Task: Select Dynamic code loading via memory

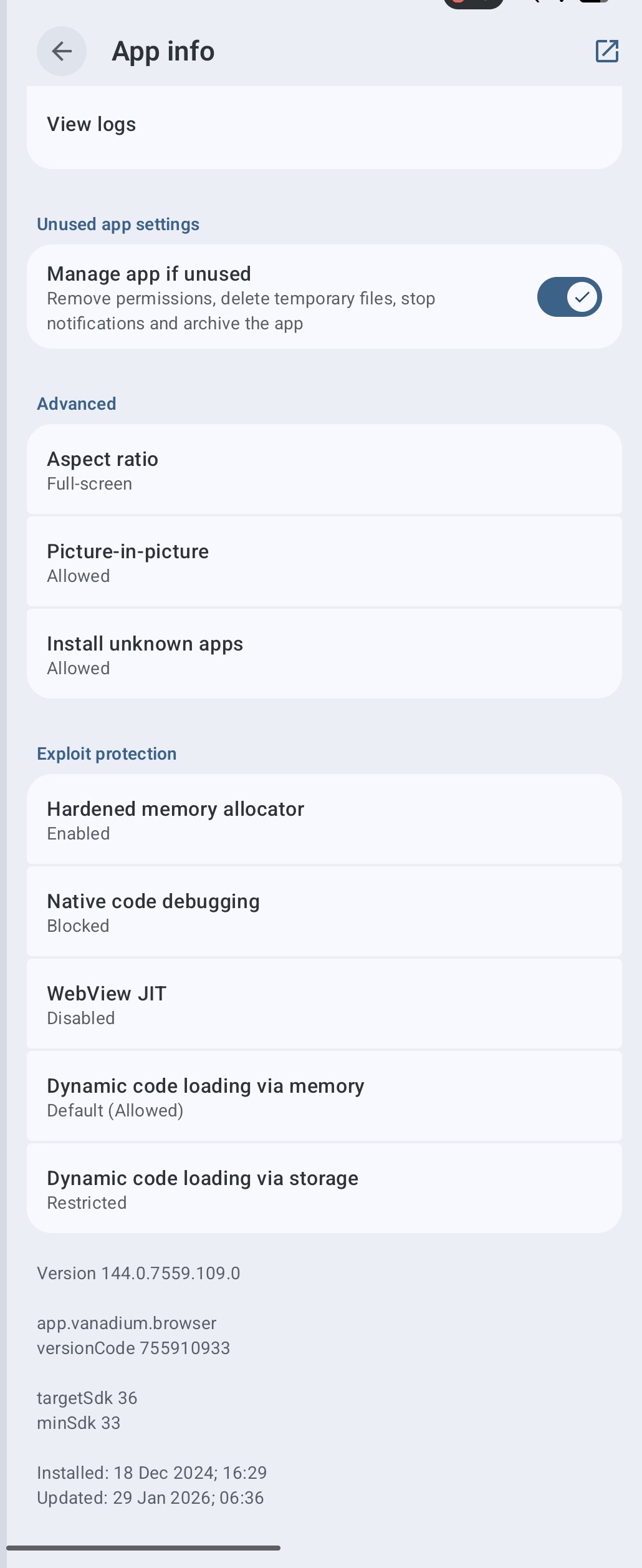Action: 324,1097
